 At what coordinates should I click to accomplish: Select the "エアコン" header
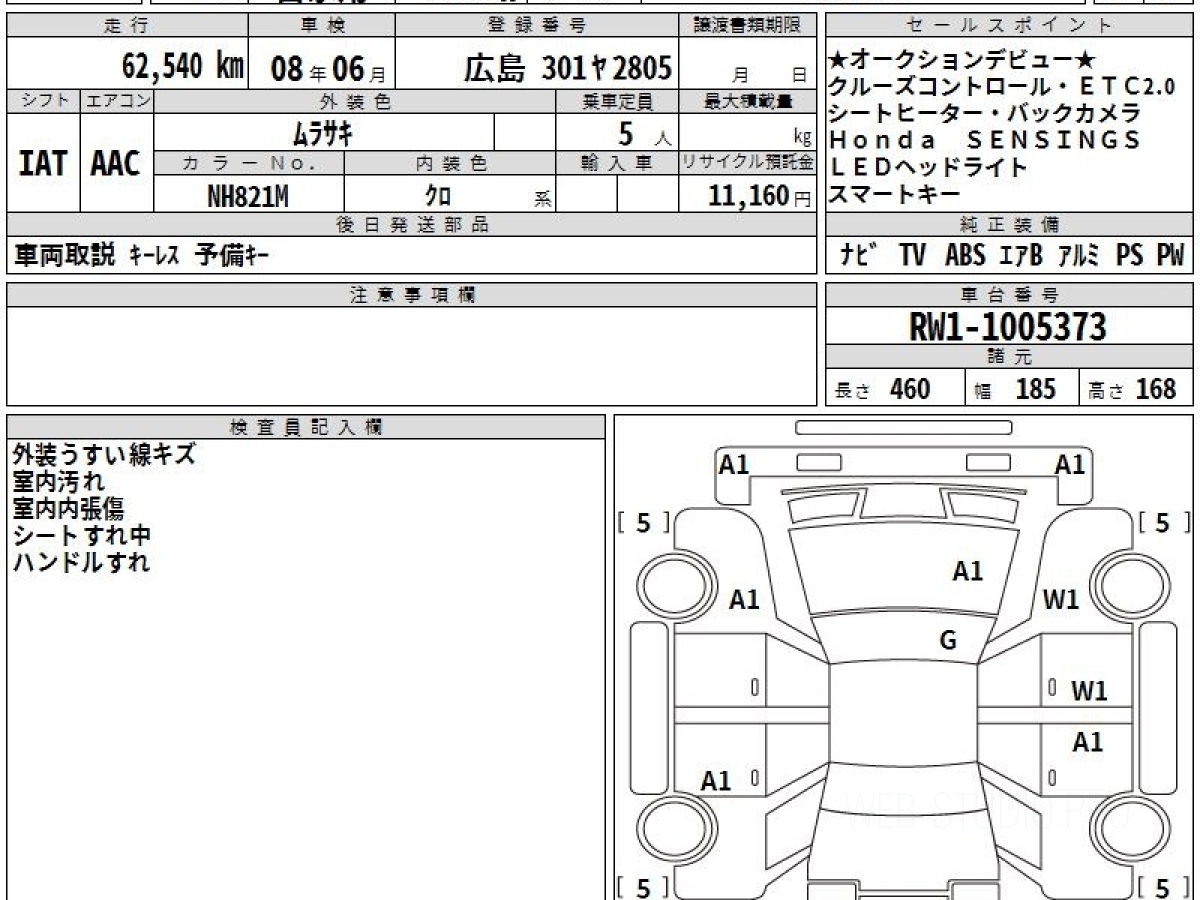[x=117, y=101]
